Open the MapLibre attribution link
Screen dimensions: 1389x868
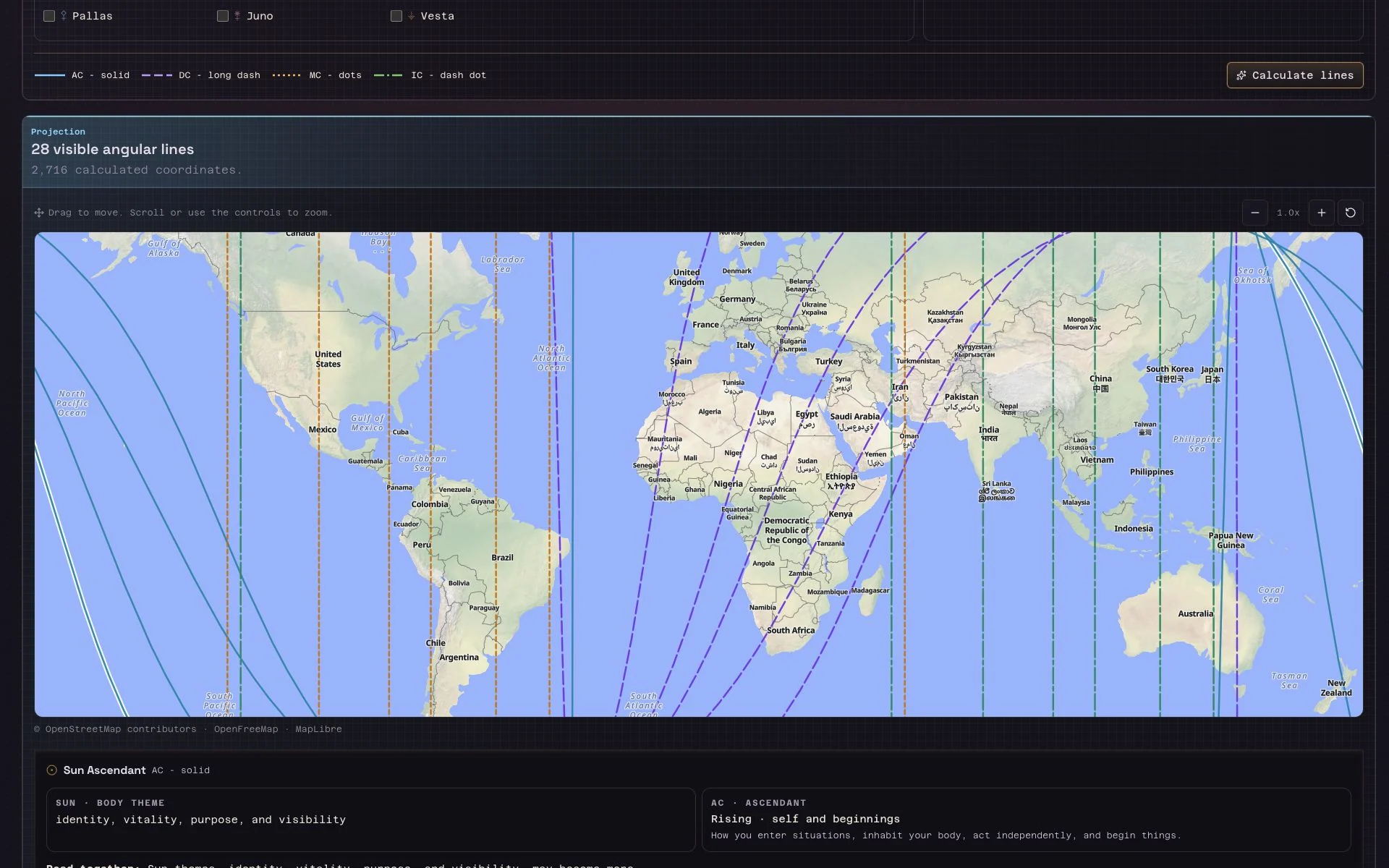tap(318, 729)
